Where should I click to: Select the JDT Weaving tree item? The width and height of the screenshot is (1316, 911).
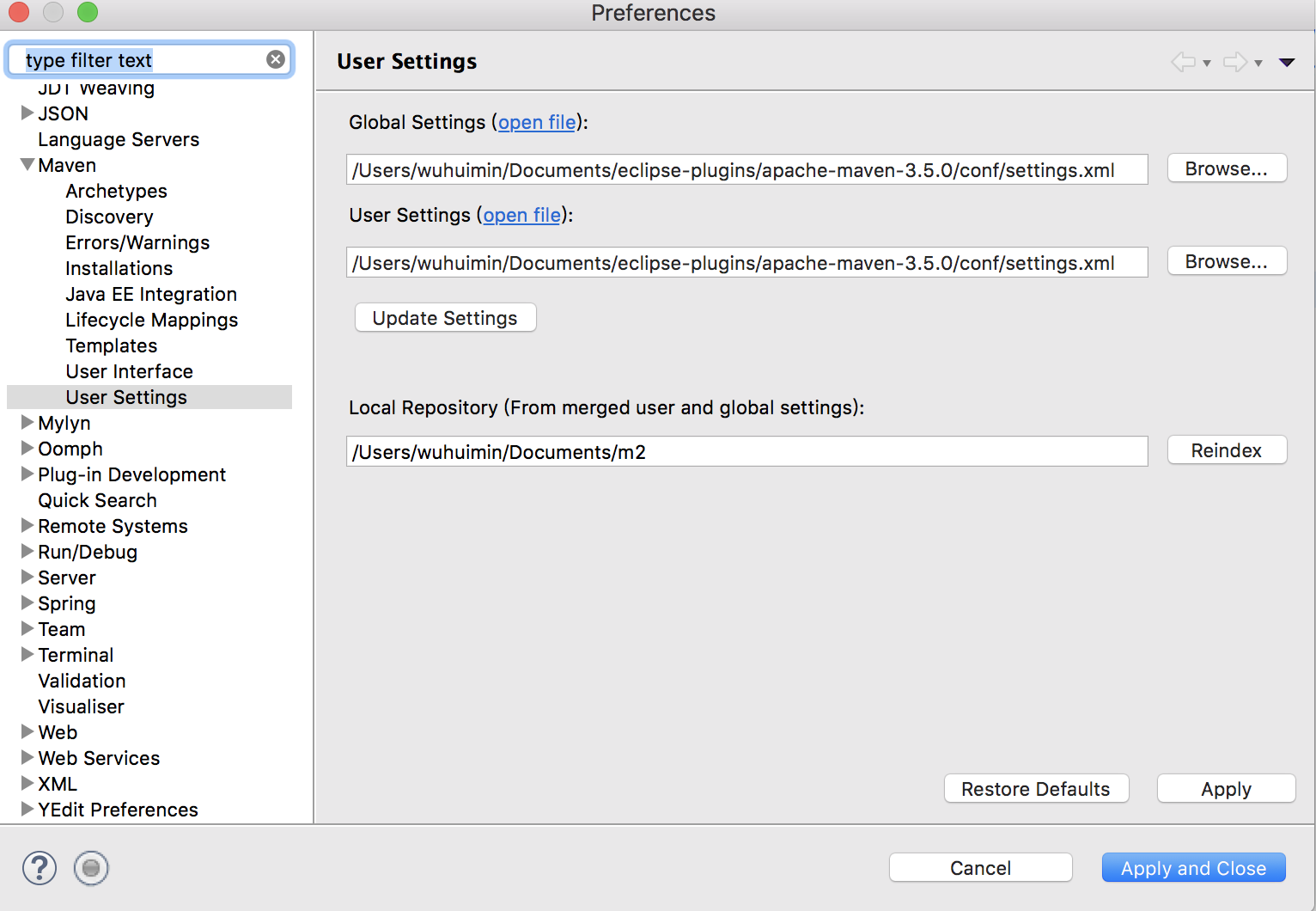point(96,88)
